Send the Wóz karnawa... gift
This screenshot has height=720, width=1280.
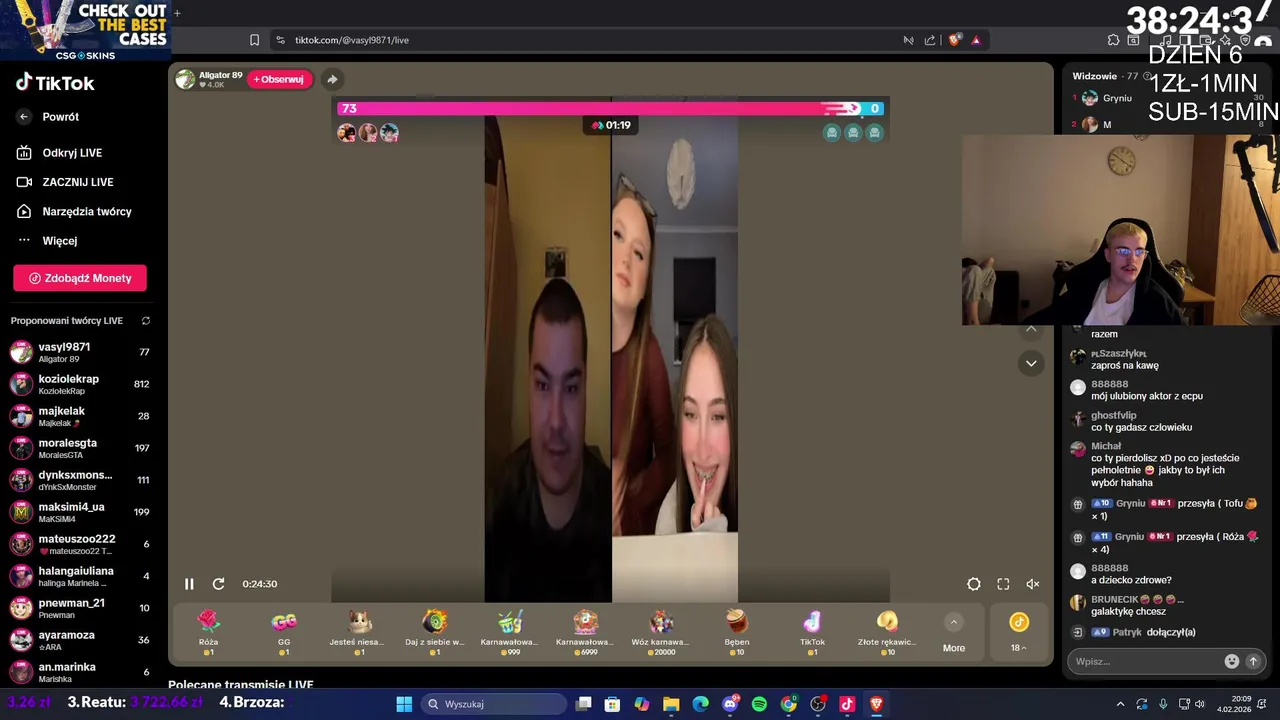coord(661,633)
